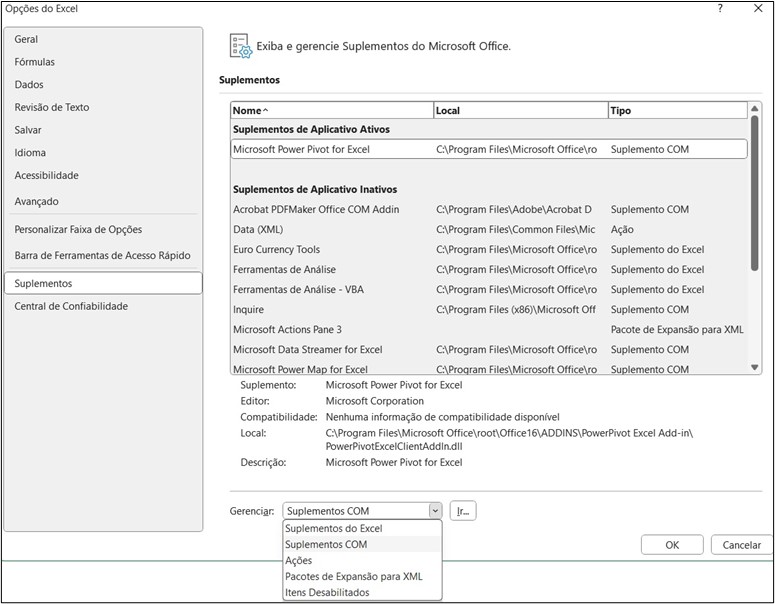Click the Tipo column header
The height and width of the screenshot is (604, 775).
tap(678, 110)
